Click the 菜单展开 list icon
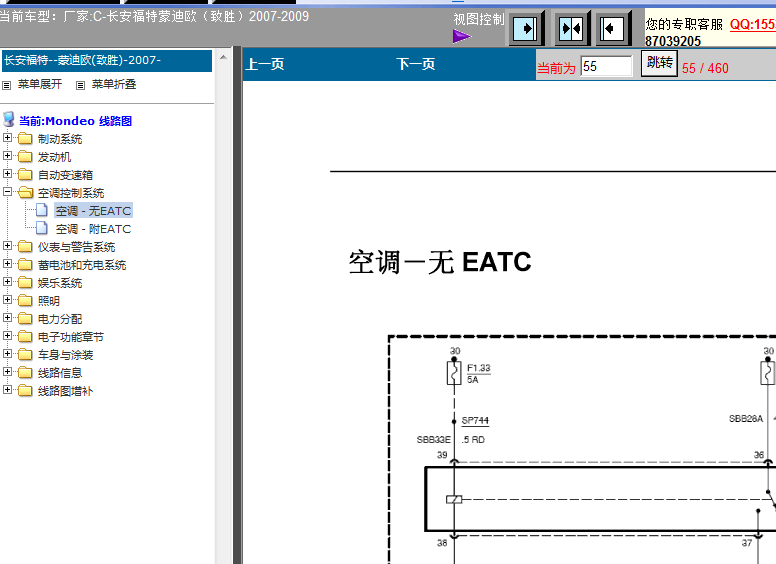 6,85
